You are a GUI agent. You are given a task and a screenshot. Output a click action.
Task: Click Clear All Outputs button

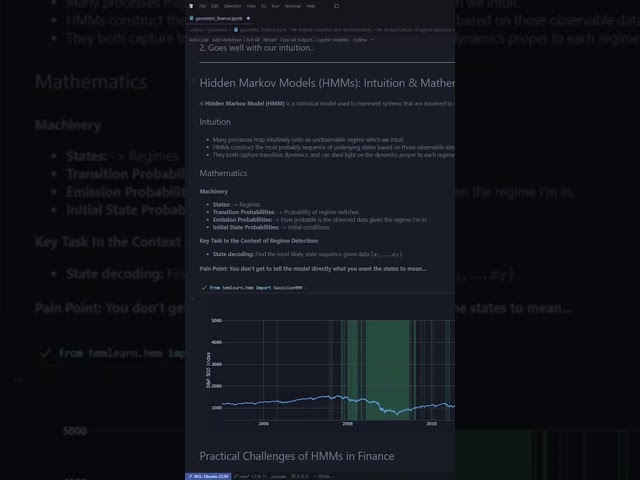click(296, 40)
